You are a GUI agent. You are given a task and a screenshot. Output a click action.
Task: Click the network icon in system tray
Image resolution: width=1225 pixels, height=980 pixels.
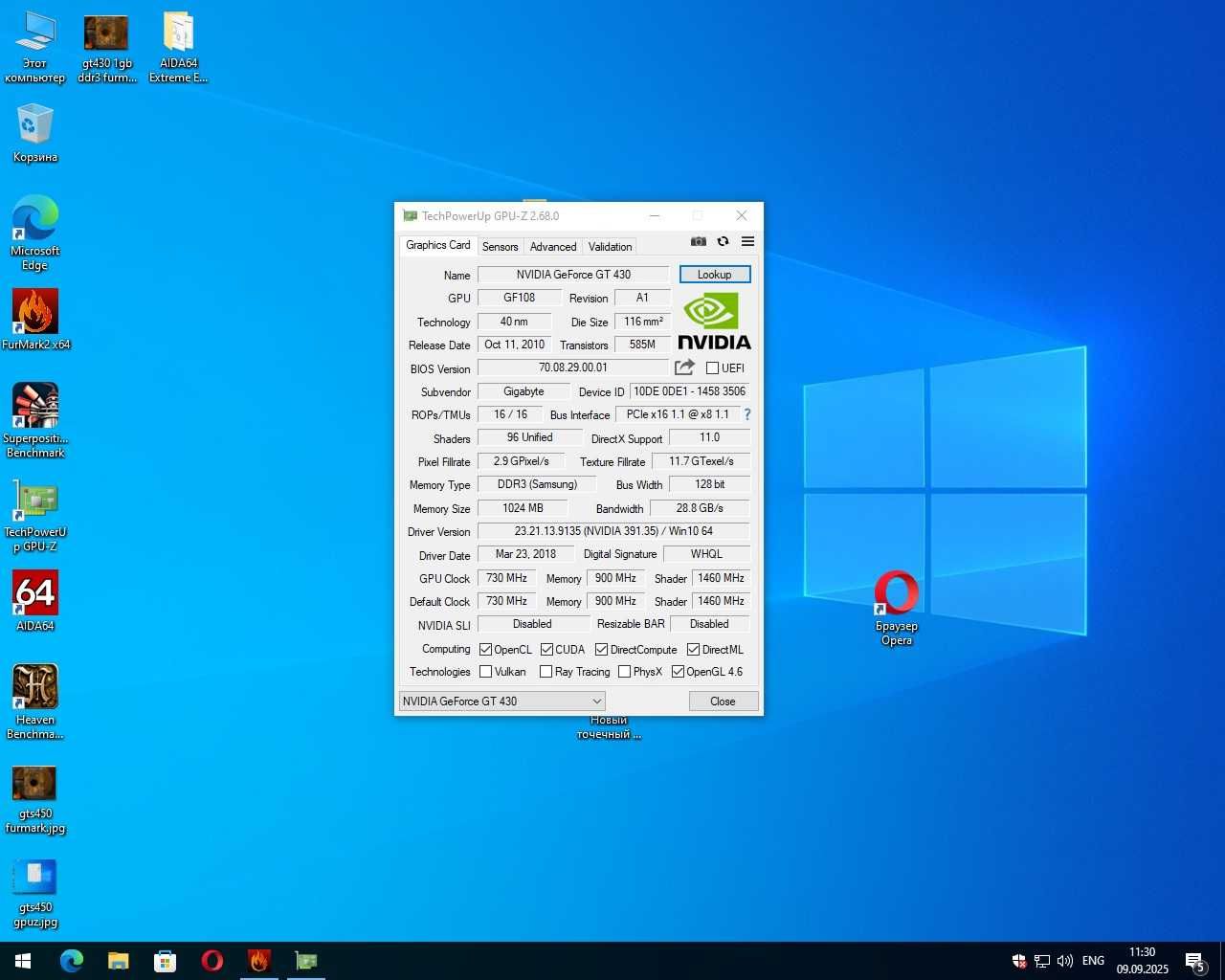(1042, 961)
